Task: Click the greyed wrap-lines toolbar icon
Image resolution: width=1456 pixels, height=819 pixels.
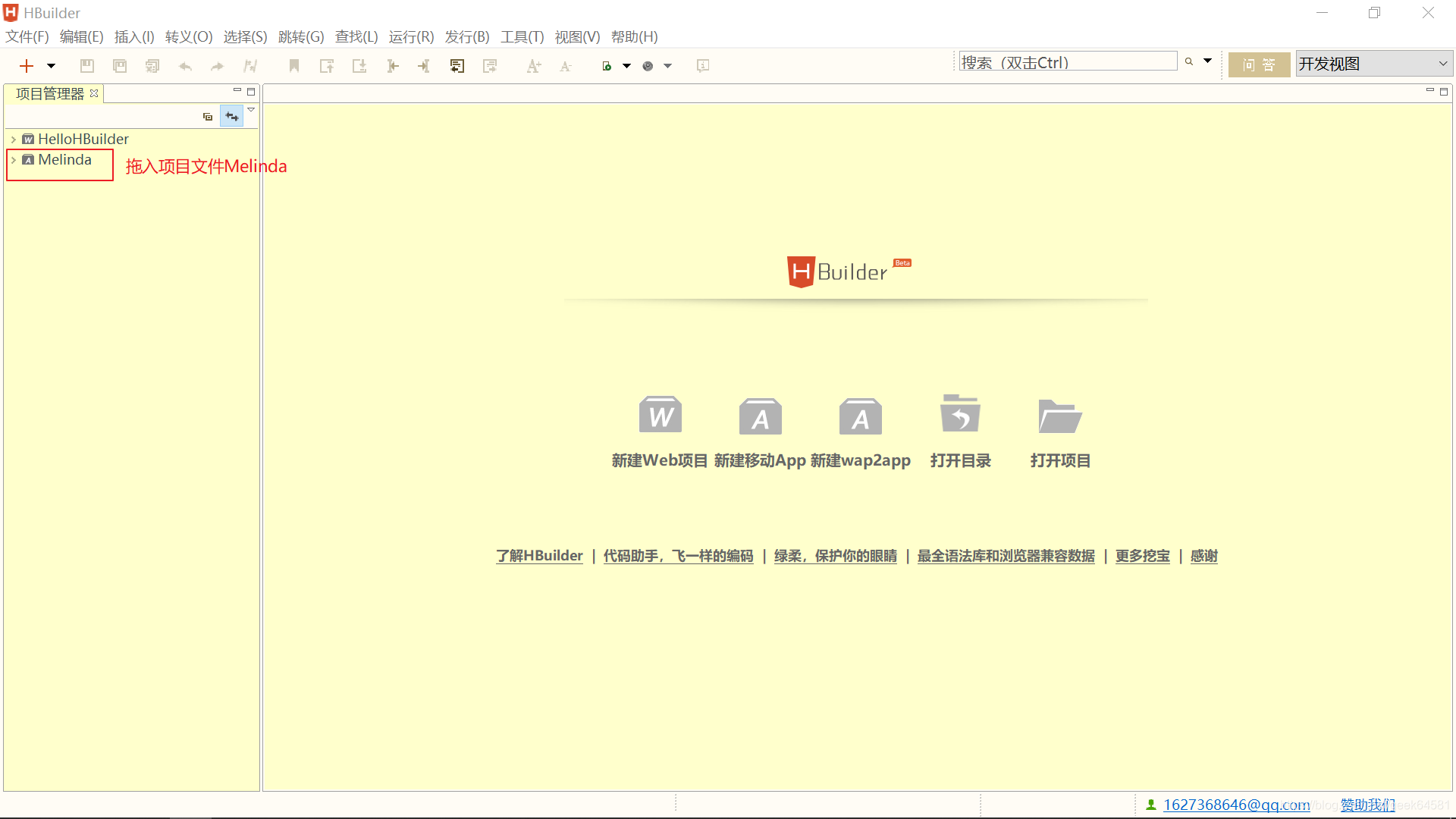Action: (490, 66)
